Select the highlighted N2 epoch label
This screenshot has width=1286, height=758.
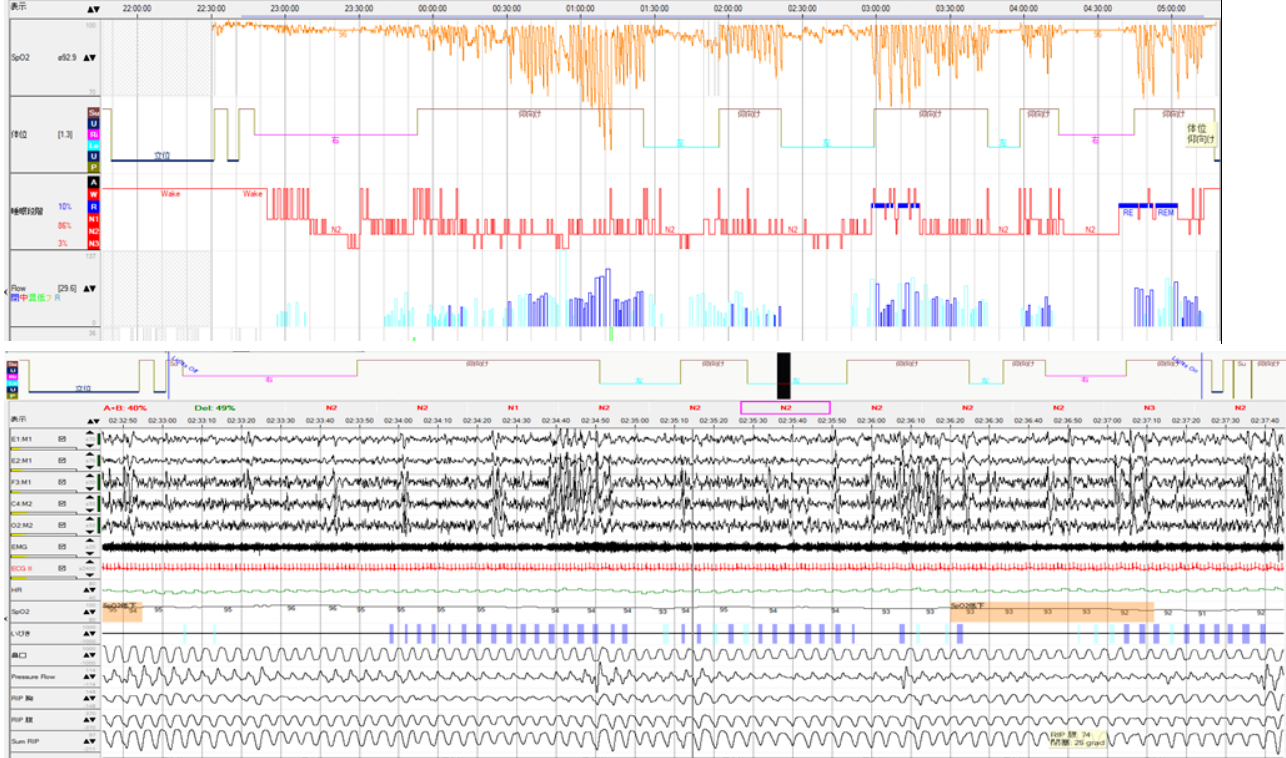(785, 407)
